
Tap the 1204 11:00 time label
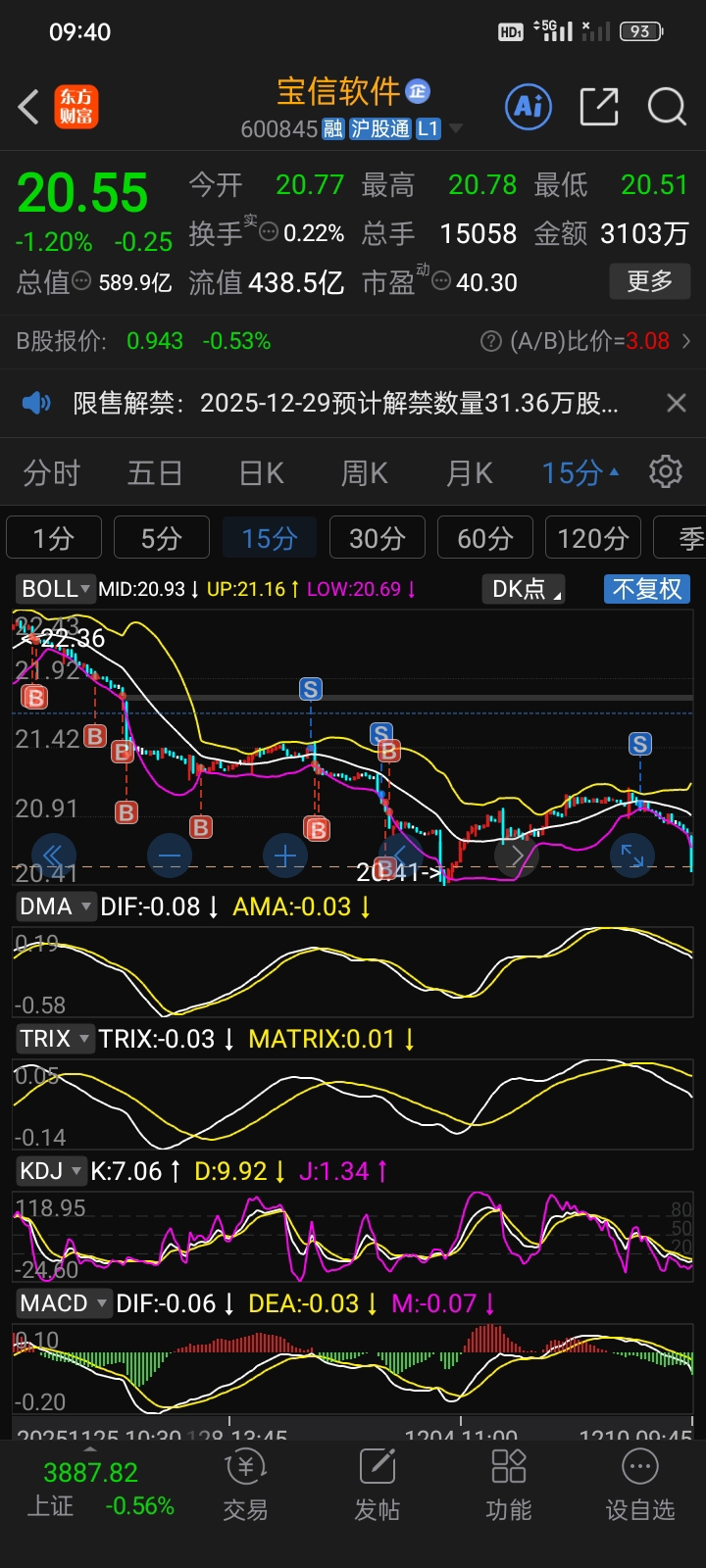click(x=461, y=1435)
